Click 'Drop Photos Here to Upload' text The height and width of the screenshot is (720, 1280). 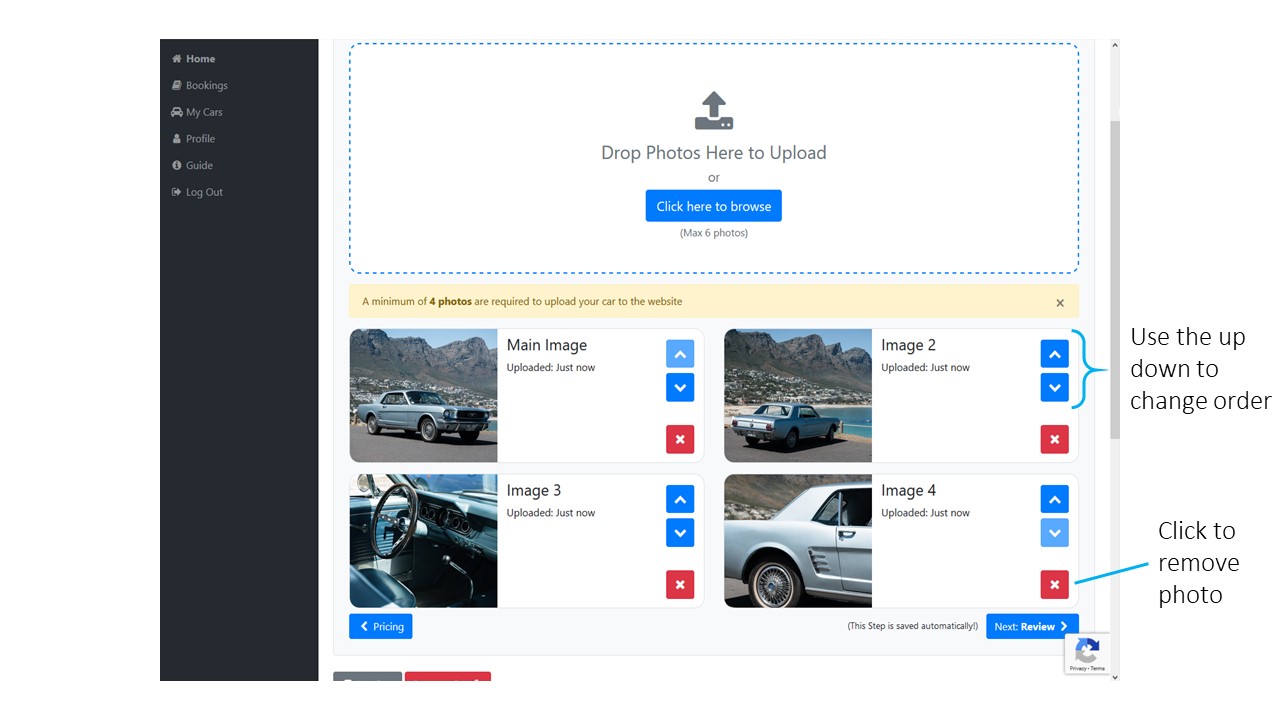coord(714,153)
